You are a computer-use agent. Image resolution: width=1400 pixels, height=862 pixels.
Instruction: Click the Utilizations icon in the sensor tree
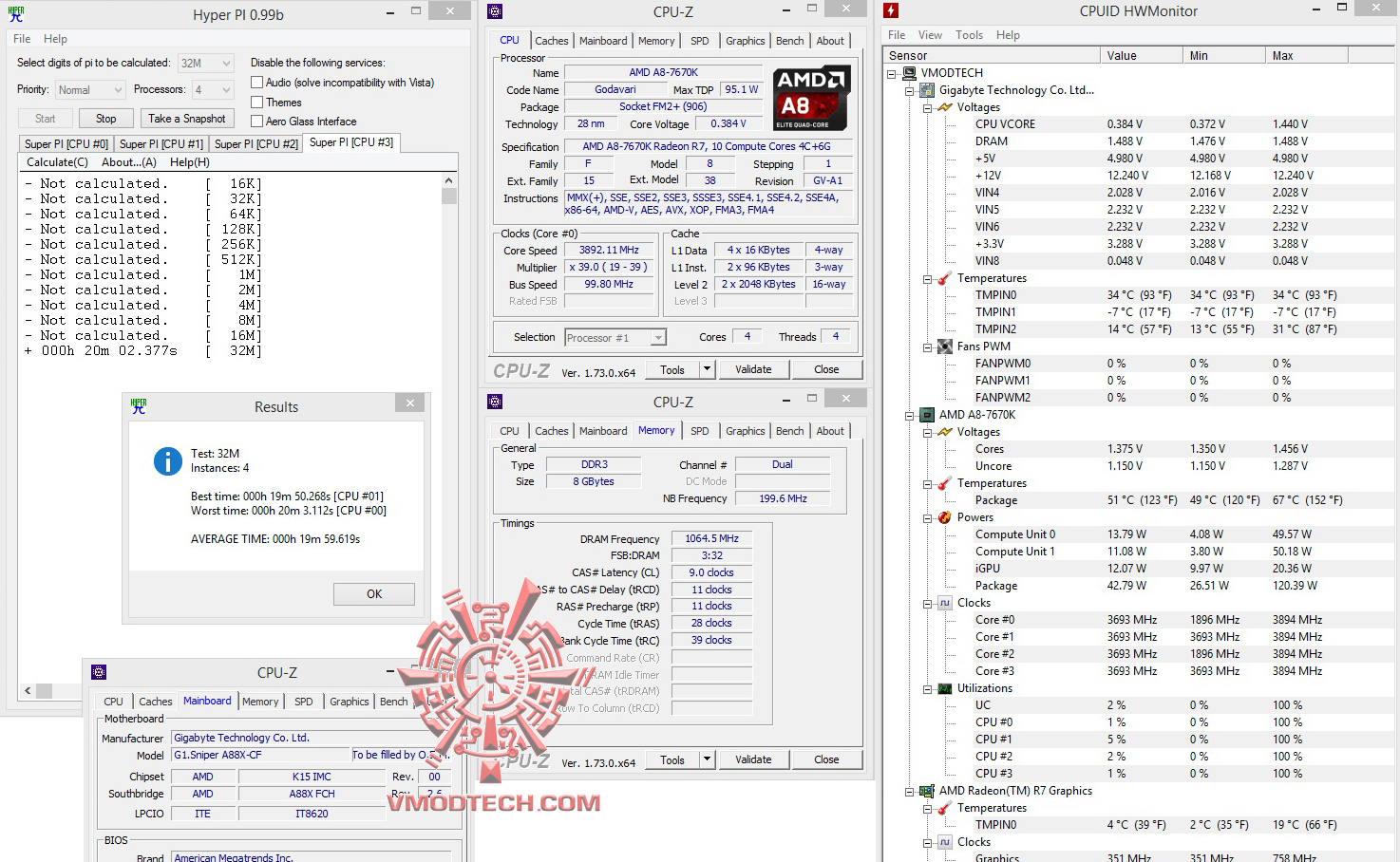point(945,688)
